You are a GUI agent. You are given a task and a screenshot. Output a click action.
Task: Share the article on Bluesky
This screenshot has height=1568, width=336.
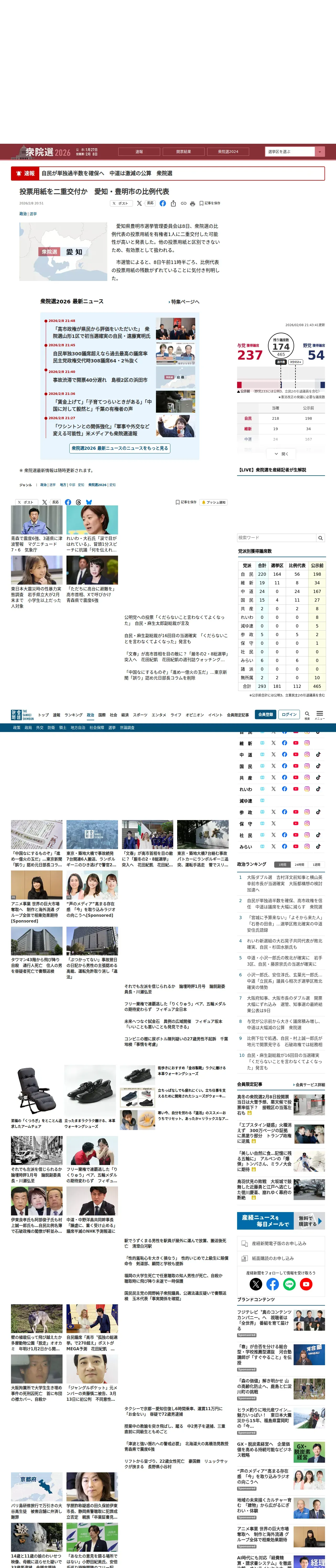(x=89, y=502)
